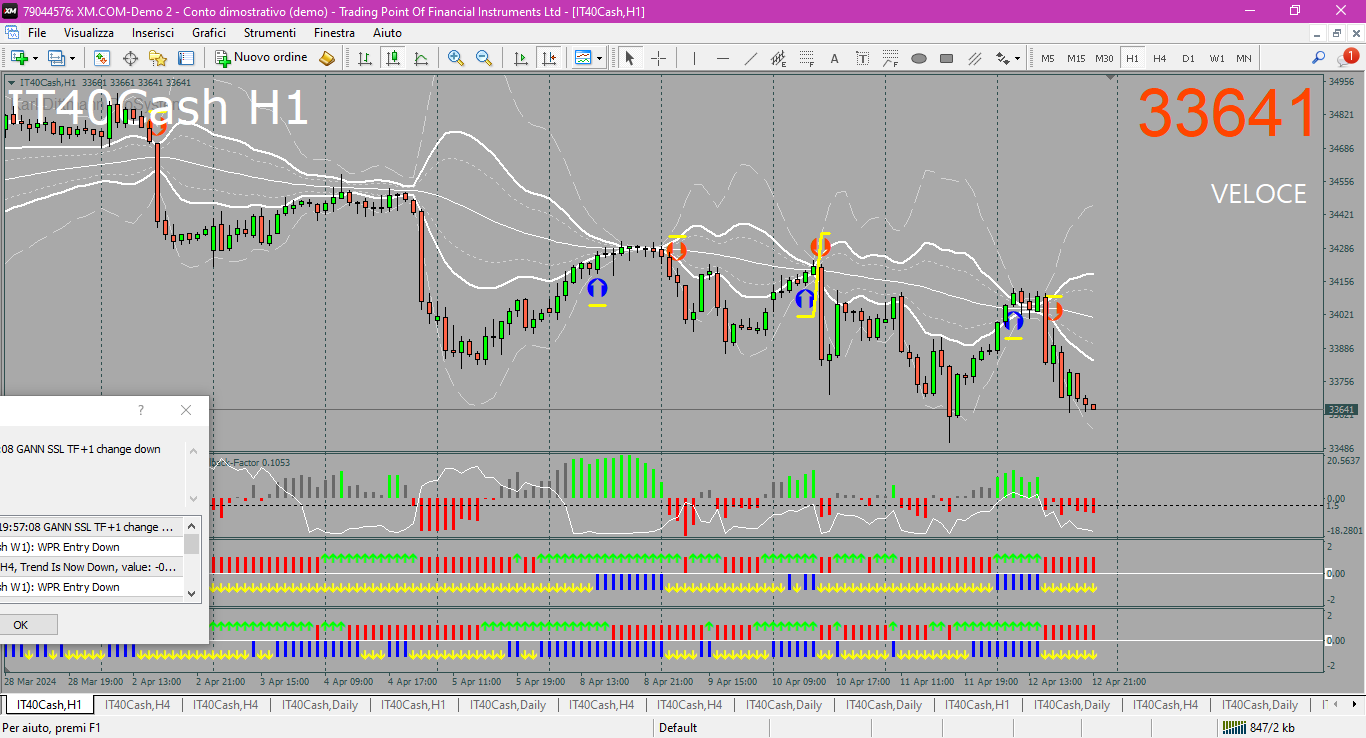1366x738 pixels.
Task: Pick the Horizontal Line drawing tool
Action: 723,58
